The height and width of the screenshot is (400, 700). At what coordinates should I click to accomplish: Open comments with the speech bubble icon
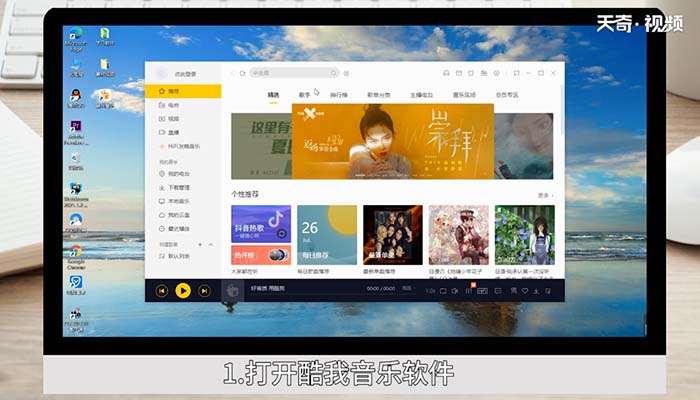point(498,291)
